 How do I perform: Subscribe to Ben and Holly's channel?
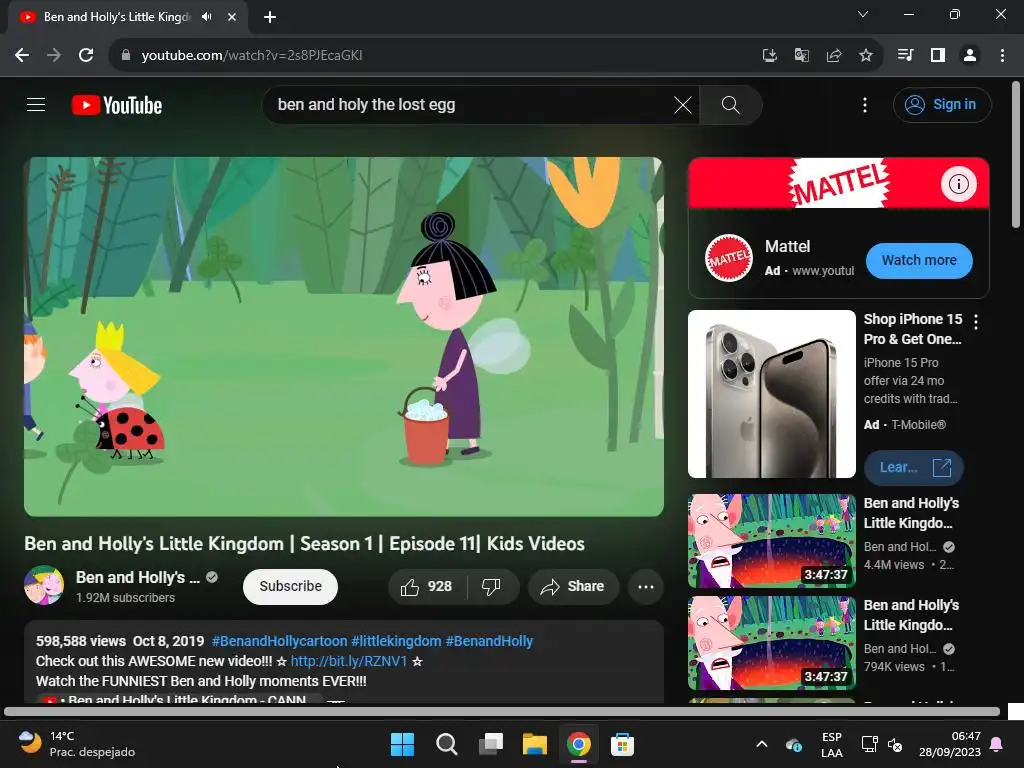point(290,586)
